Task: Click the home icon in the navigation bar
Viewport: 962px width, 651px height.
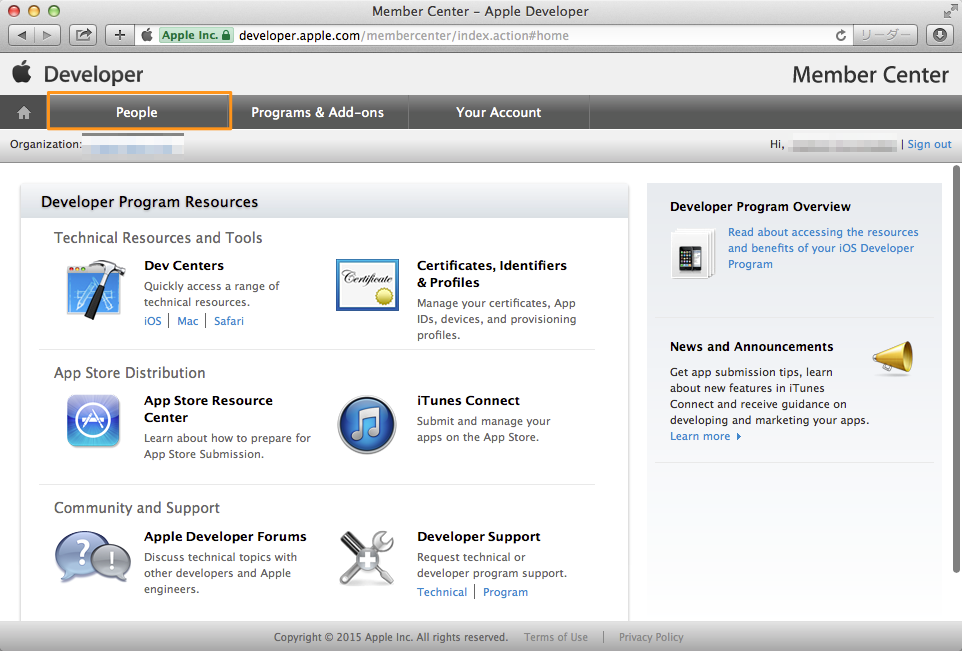Action: pos(24,112)
